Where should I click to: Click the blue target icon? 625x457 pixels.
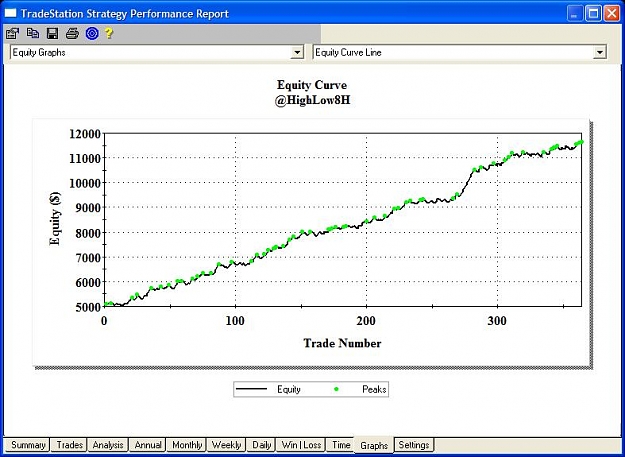pyautogui.click(x=92, y=33)
